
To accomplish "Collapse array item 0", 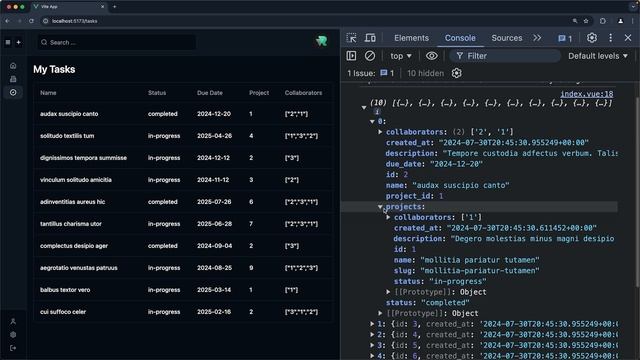I will [372, 121].
